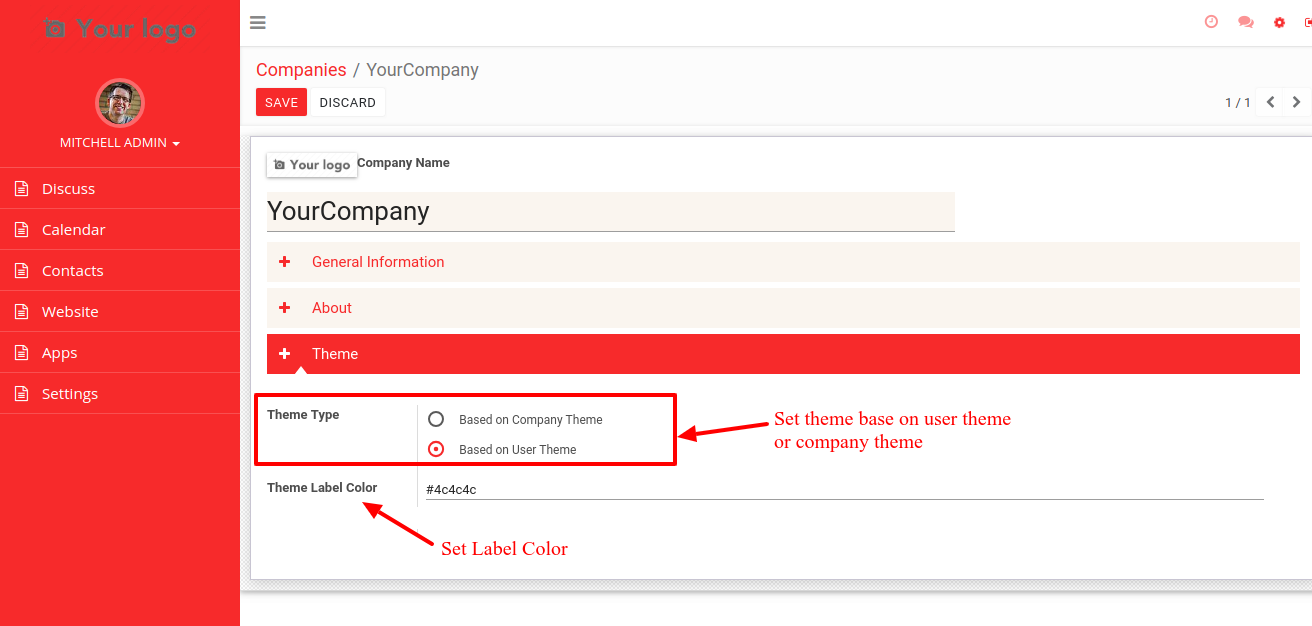Expand the General Information section
The image size is (1312, 626).
[x=783, y=262]
